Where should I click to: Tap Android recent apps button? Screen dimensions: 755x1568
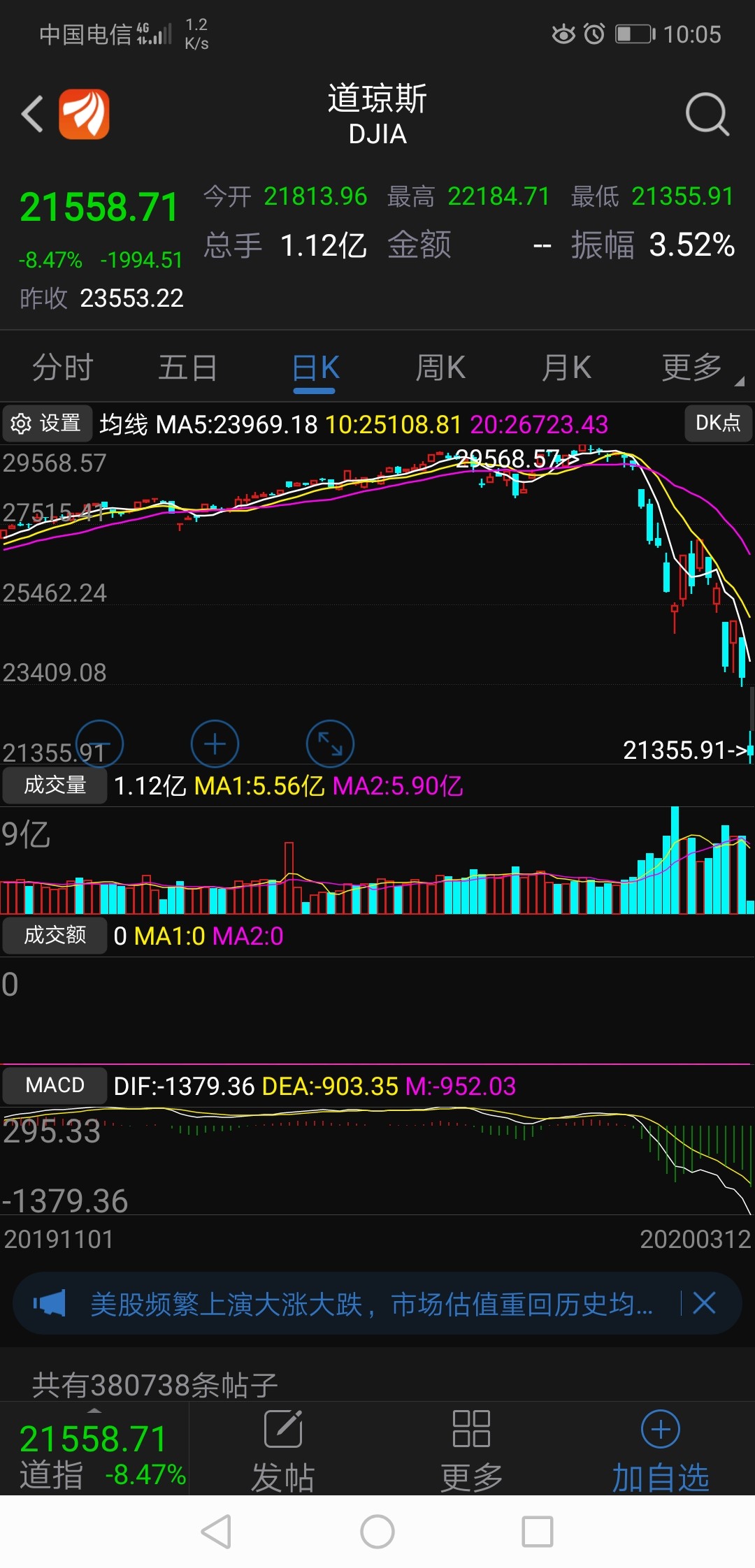(x=538, y=1532)
